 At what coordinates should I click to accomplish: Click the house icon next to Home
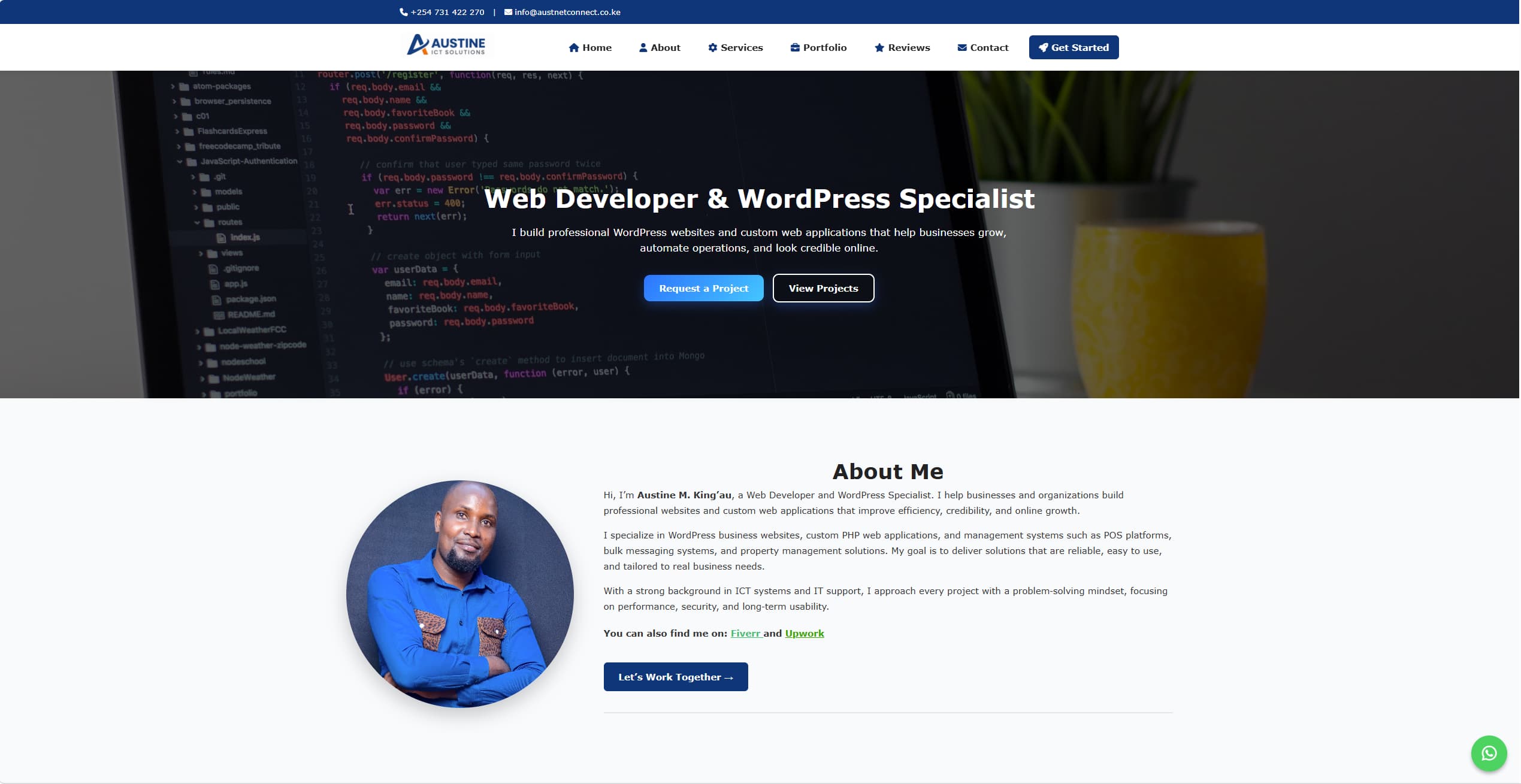(574, 47)
